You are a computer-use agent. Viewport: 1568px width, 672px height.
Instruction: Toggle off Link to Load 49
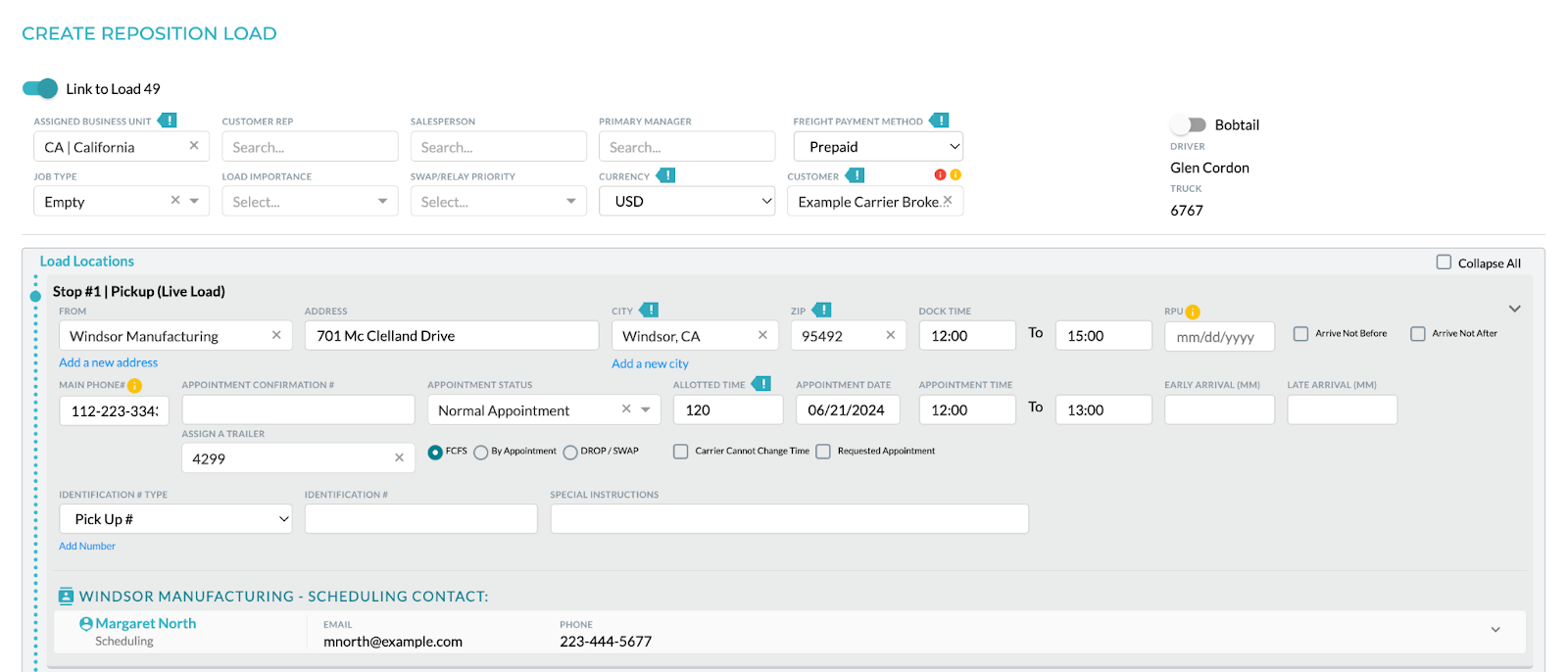click(x=40, y=88)
